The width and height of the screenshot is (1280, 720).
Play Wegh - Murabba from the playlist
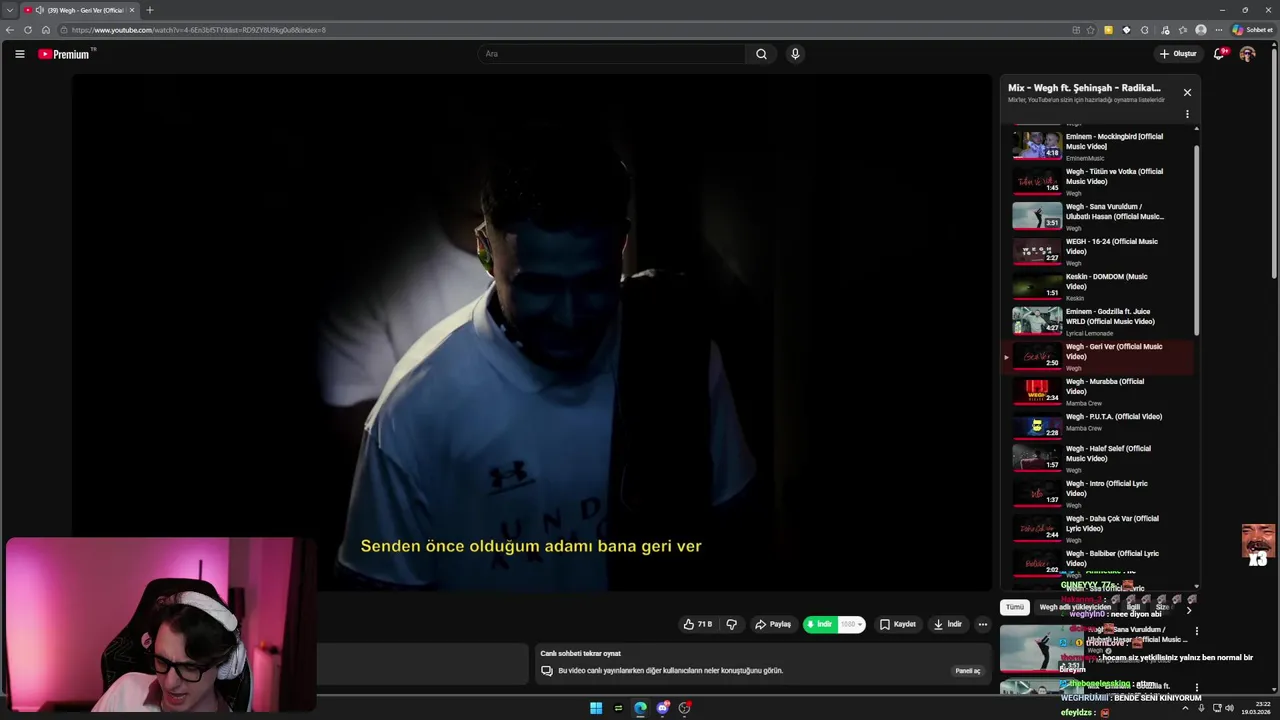pyautogui.click(x=1097, y=391)
